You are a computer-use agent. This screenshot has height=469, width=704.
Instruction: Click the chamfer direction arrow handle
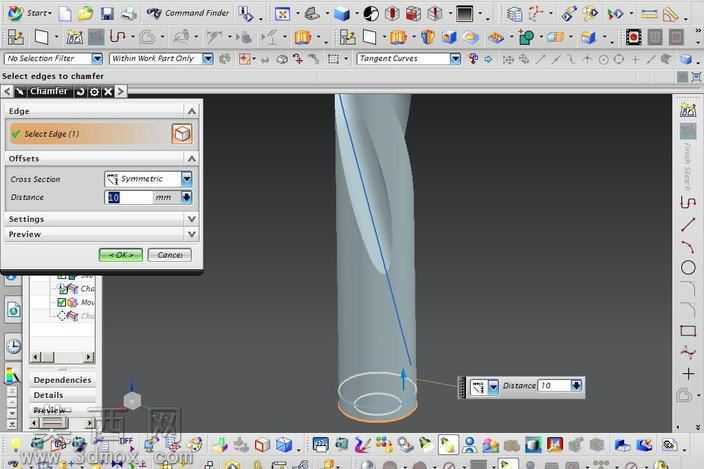(x=403, y=379)
